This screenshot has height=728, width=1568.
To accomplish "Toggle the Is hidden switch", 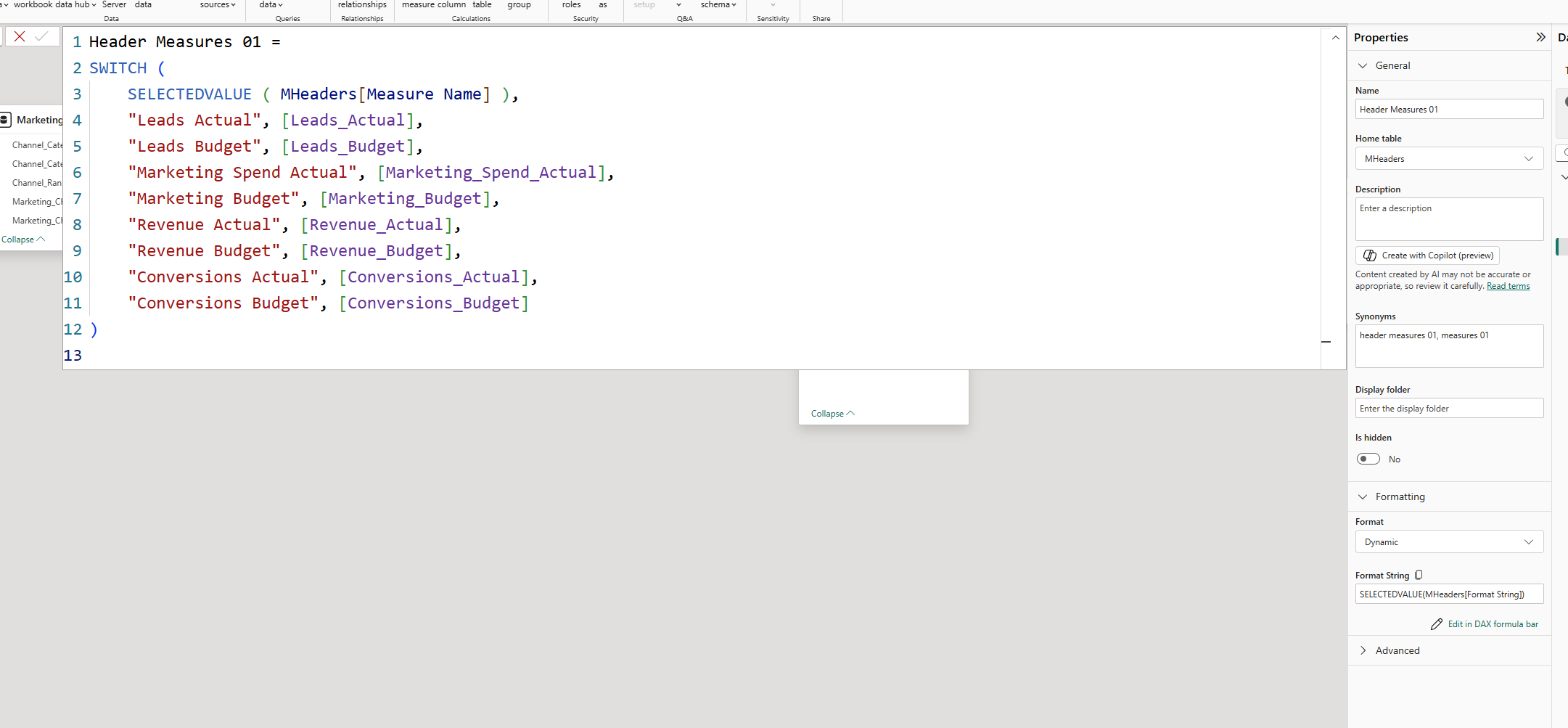I will coord(1368,459).
